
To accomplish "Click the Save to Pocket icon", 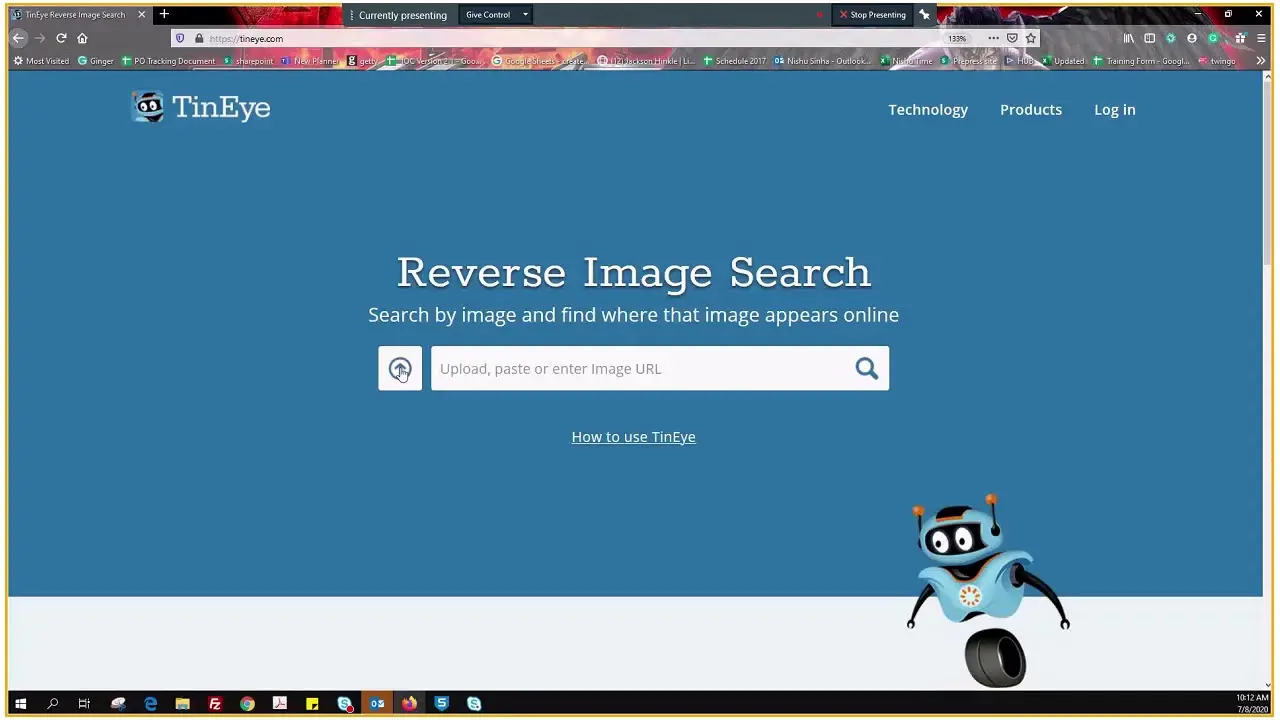I will pyautogui.click(x=1012, y=38).
